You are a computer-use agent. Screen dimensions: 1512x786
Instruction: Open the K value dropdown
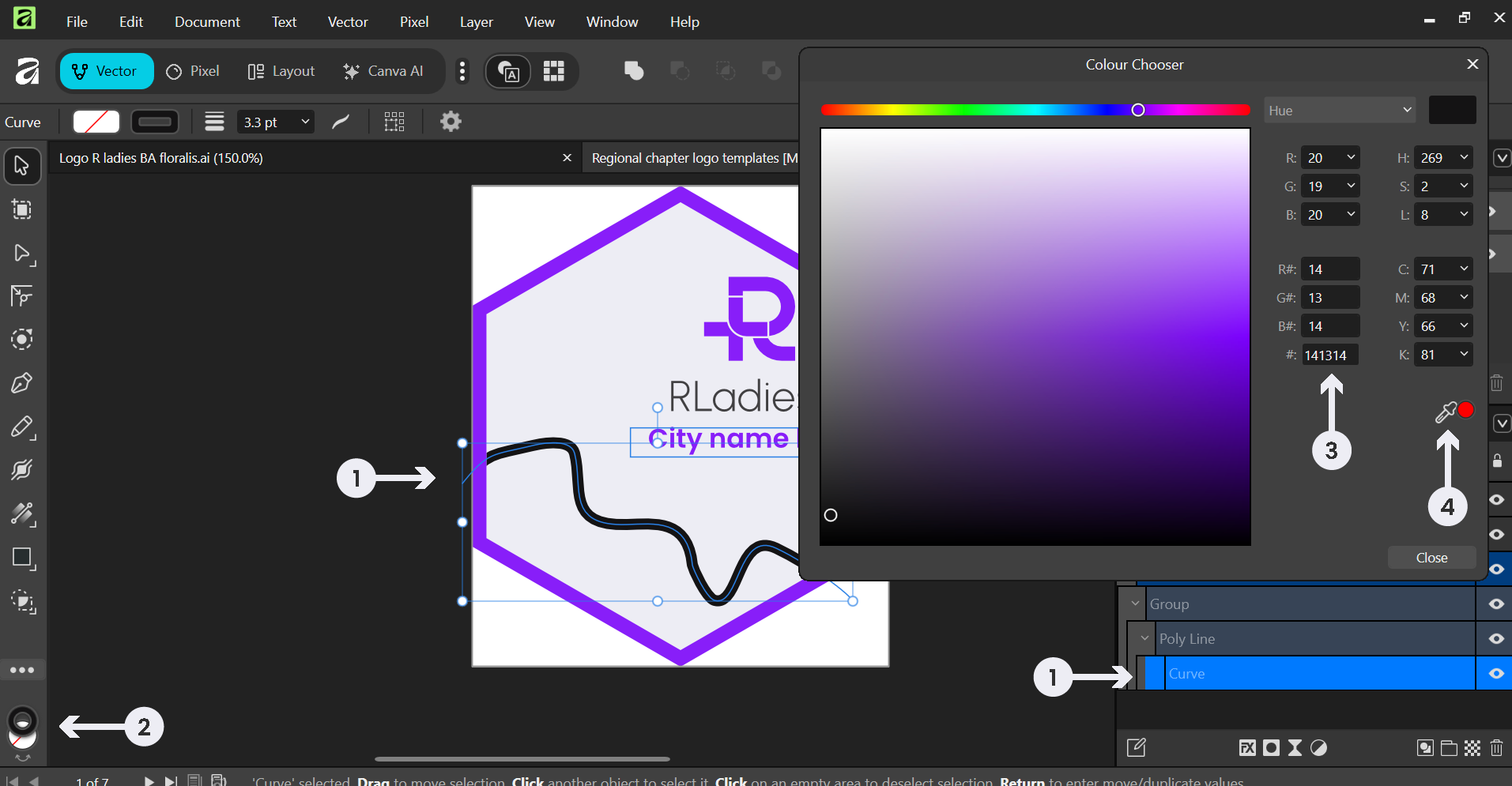1464,355
